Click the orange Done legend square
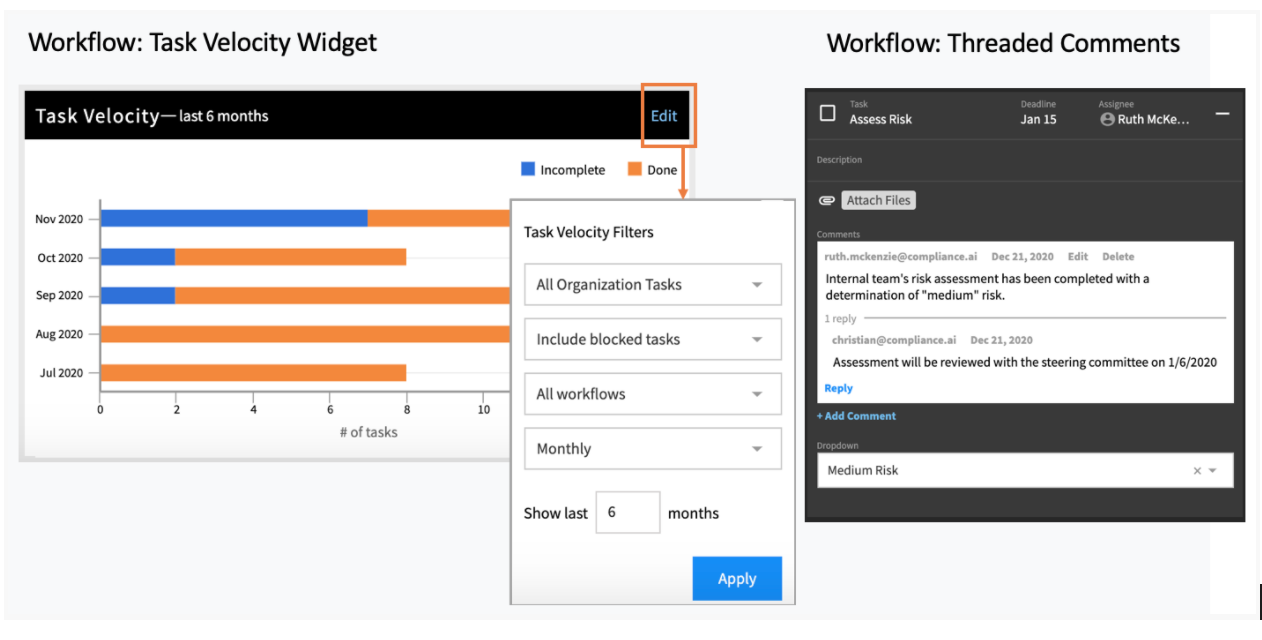Viewport: 1262px width, 640px height. (634, 169)
